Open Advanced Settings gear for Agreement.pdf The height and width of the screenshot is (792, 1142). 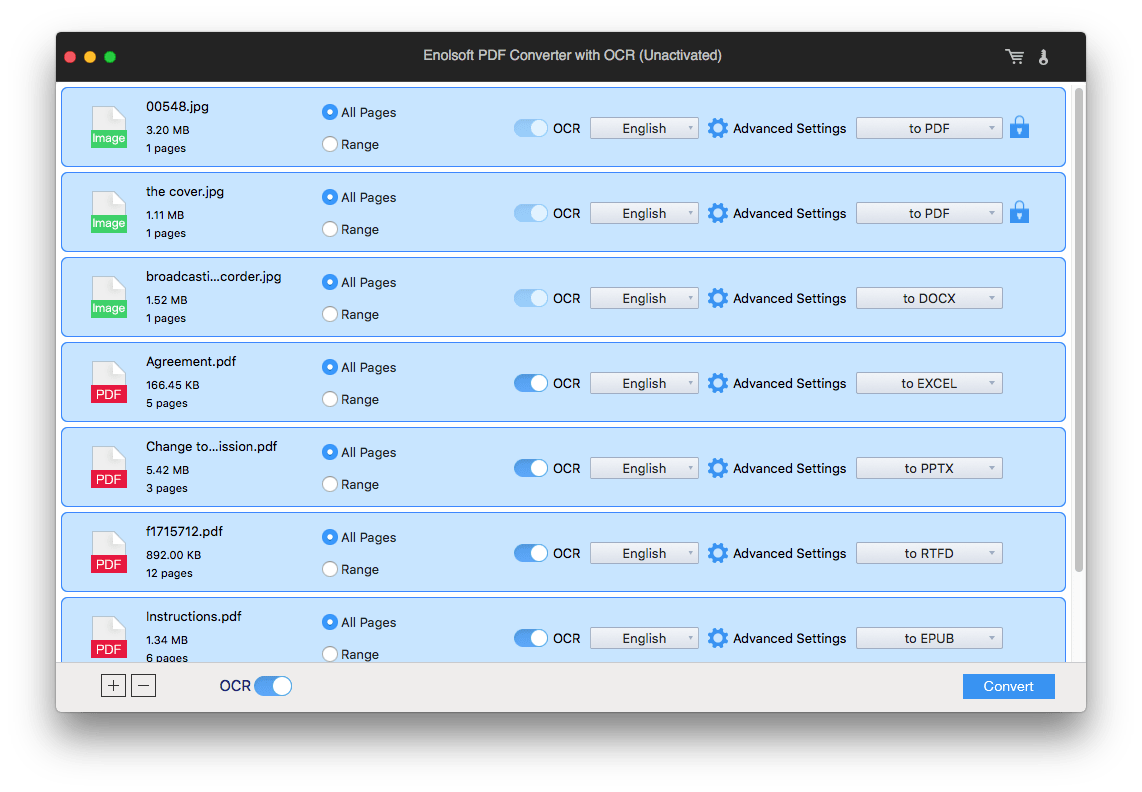717,383
